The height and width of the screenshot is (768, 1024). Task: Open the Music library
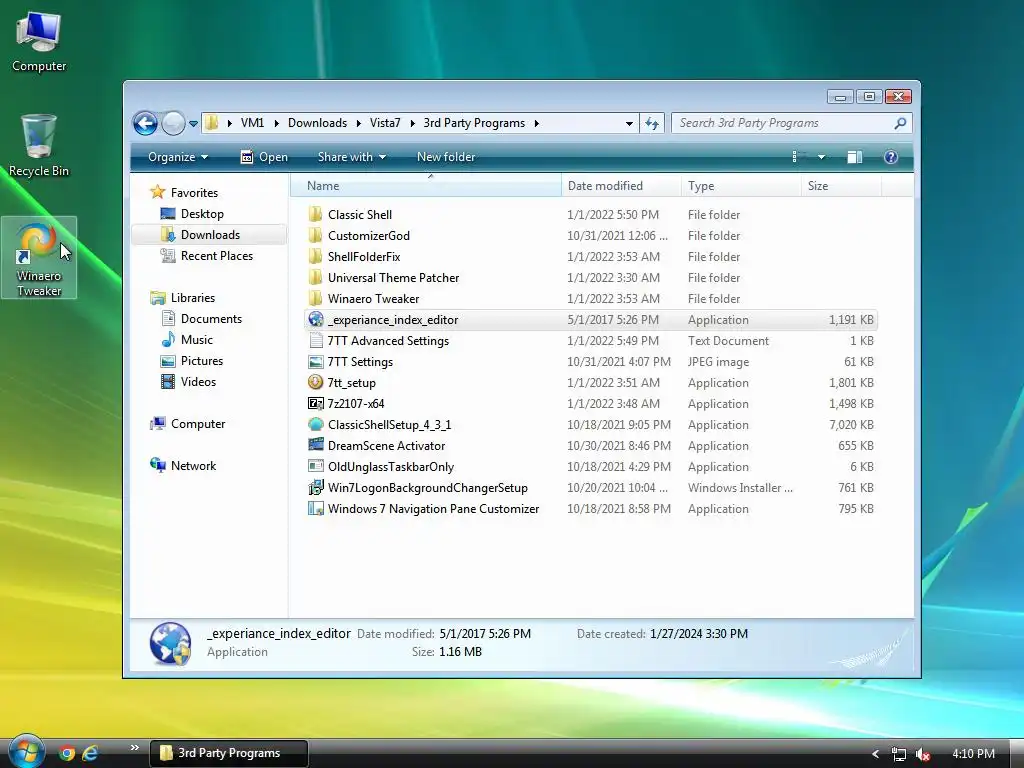[187, 340]
